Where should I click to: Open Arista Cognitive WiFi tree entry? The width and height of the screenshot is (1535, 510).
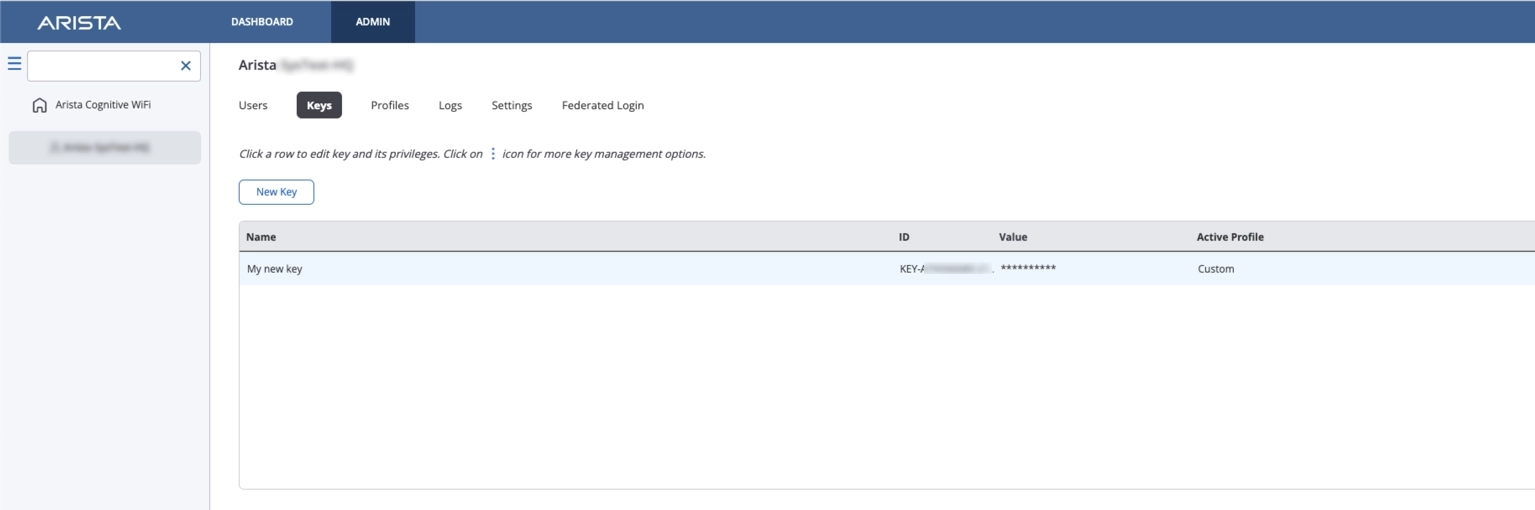[x=103, y=105]
